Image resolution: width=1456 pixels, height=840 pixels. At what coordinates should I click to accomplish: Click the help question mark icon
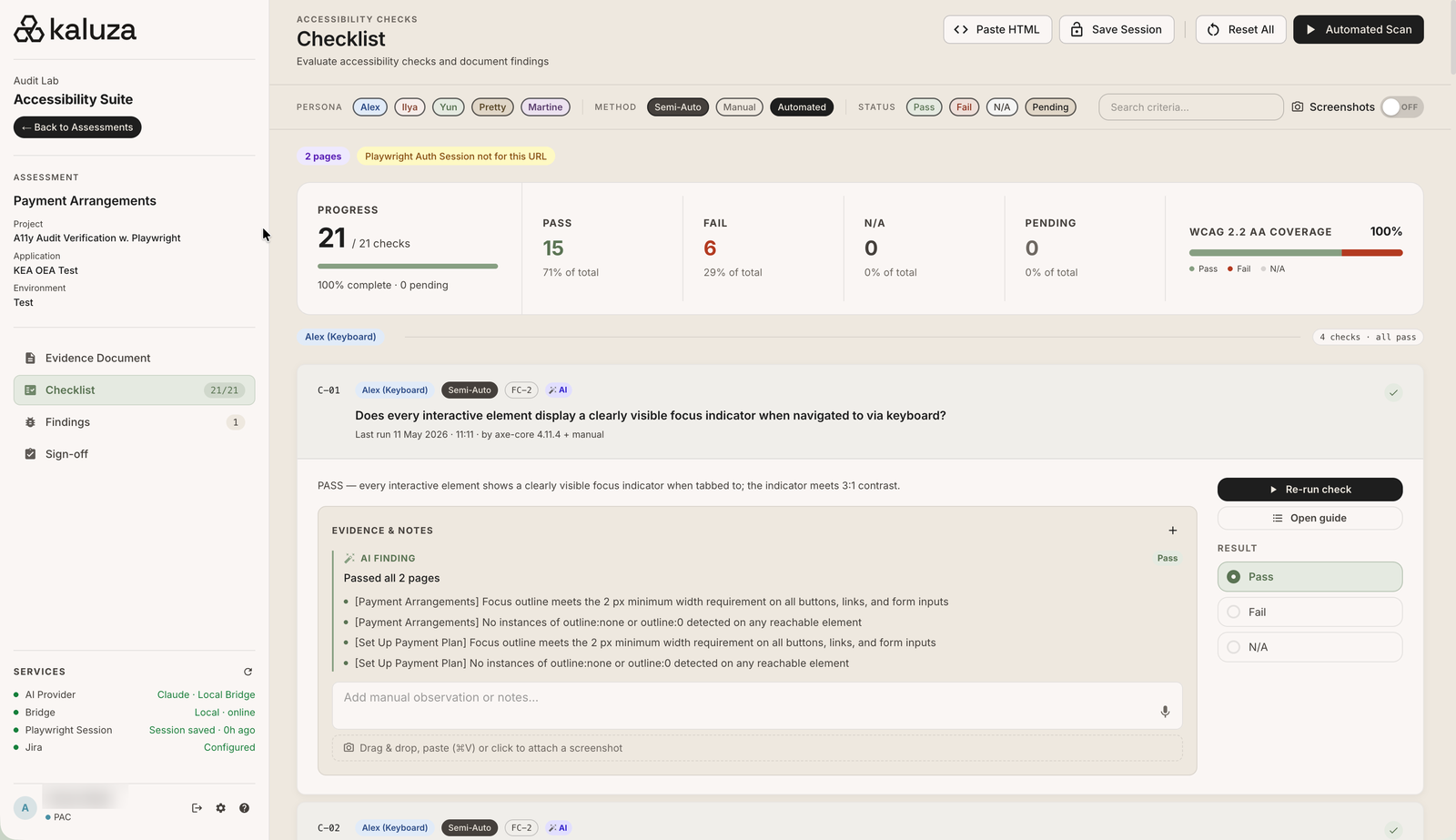click(244, 808)
